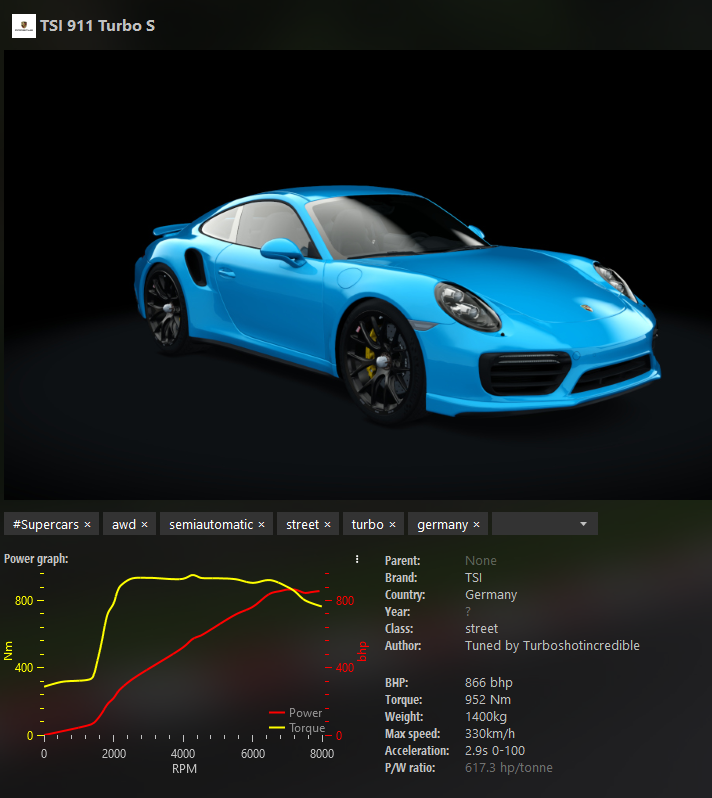The height and width of the screenshot is (798, 712).
Task: Click the BHP value 866 bhp
Action: [489, 683]
